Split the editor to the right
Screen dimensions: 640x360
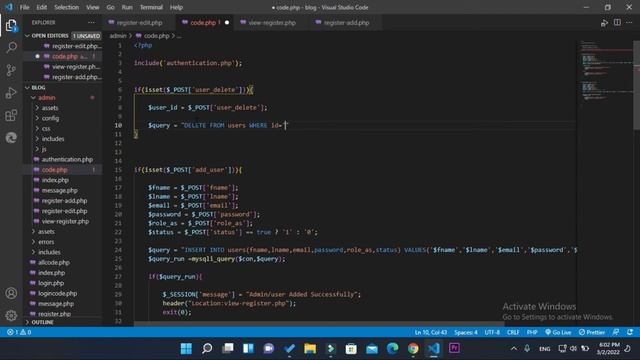617,23
